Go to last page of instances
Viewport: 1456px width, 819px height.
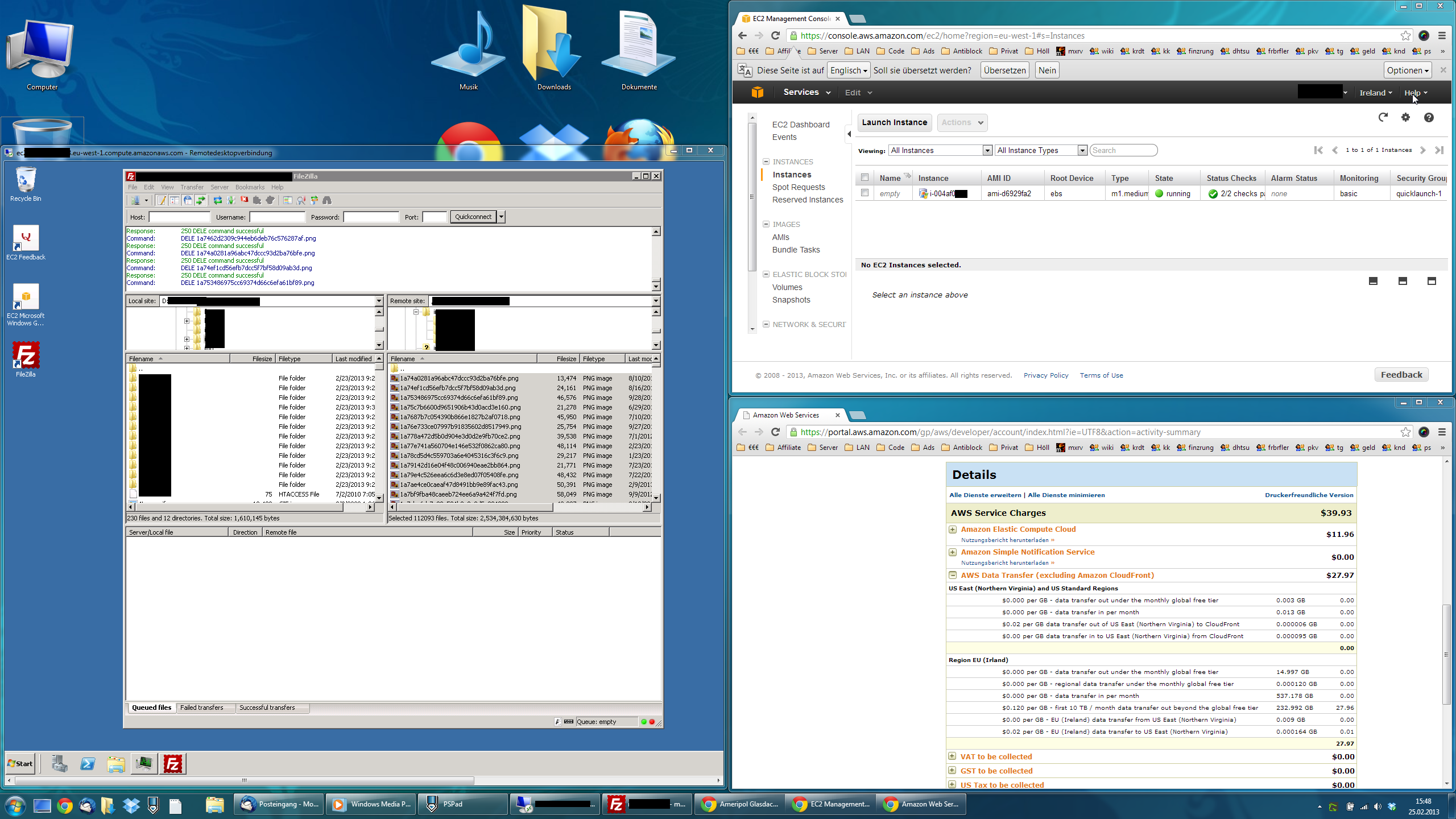click(1439, 150)
